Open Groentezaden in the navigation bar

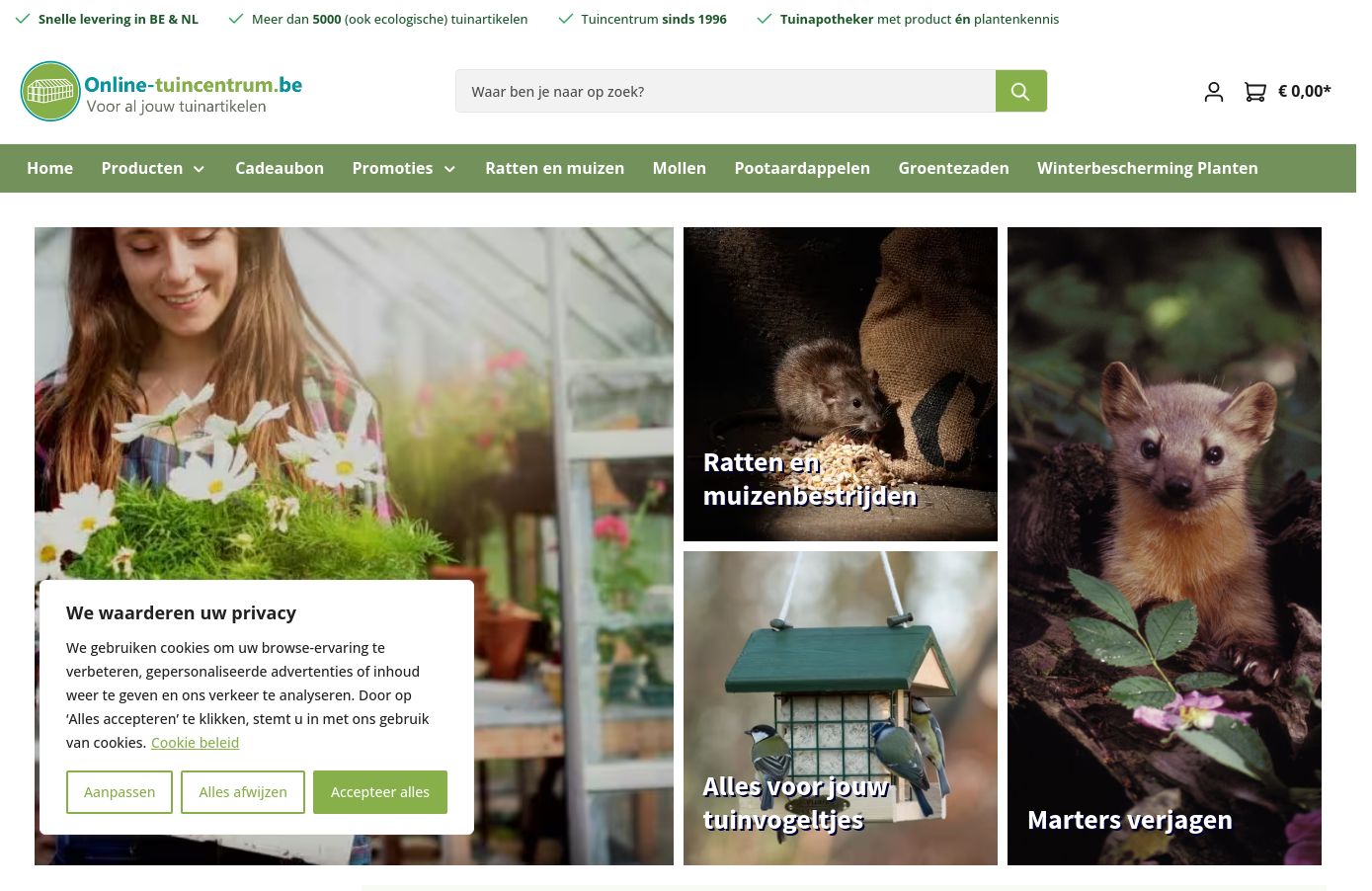(x=953, y=168)
